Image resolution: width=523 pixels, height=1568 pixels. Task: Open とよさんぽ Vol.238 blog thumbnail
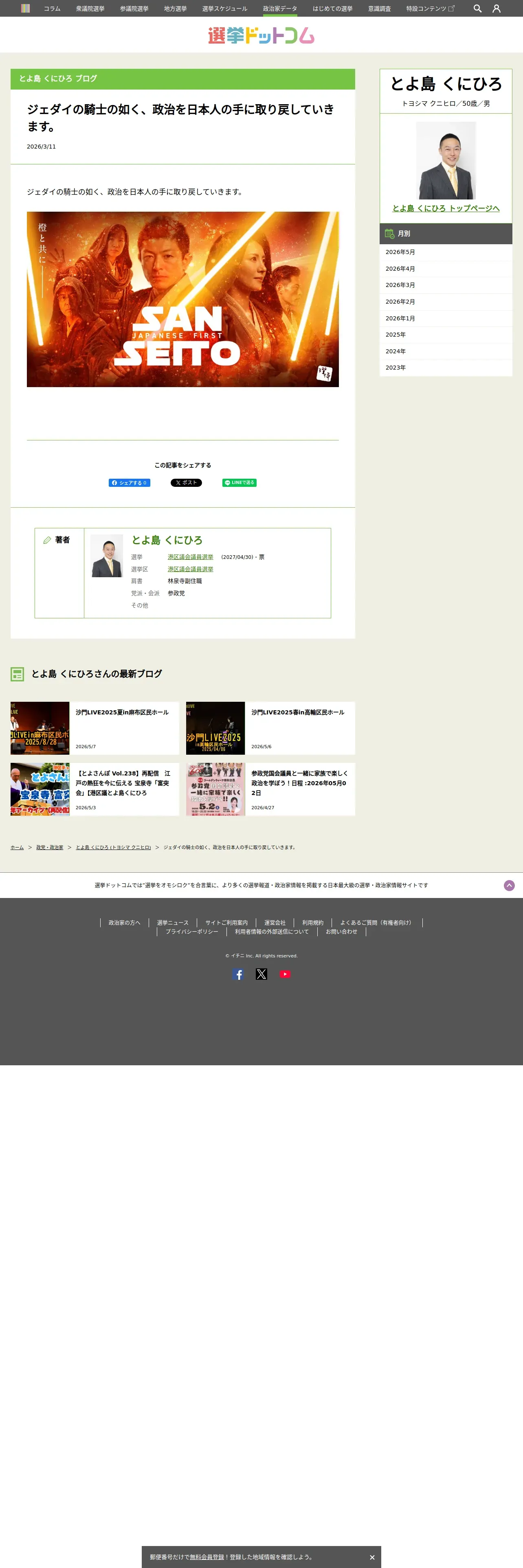click(40, 789)
